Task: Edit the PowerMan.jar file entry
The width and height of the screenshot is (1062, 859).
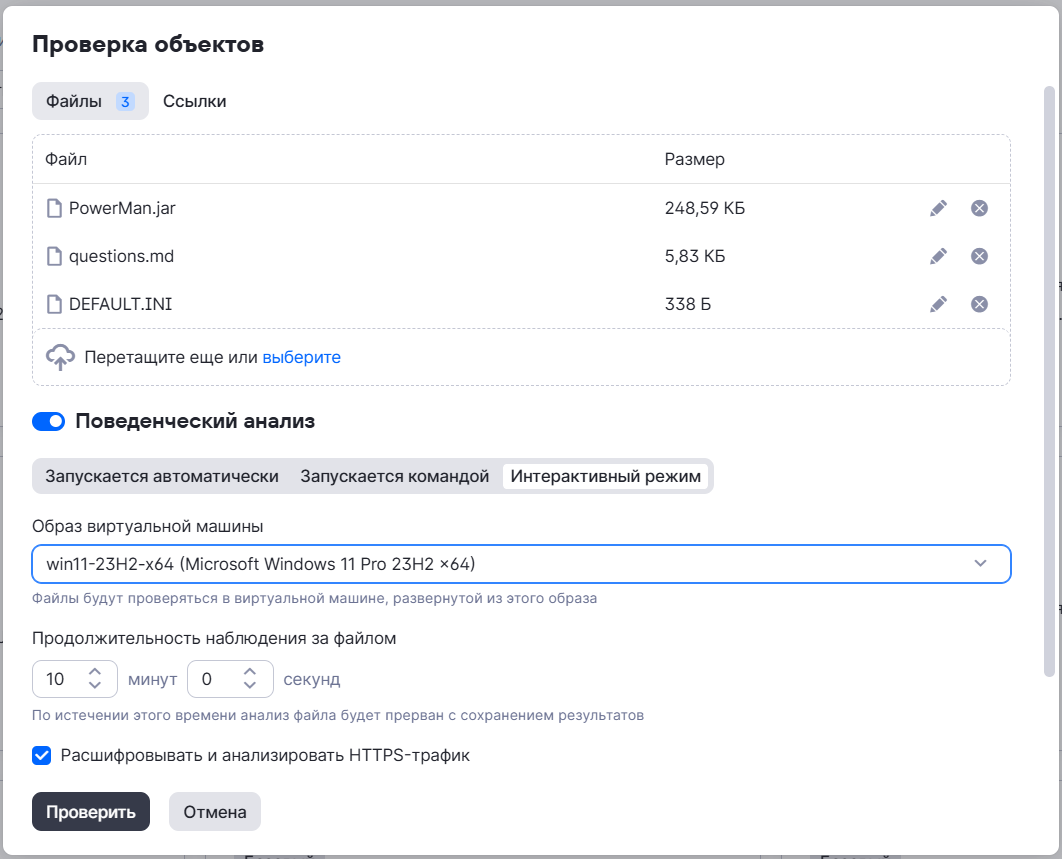Action: tap(938, 208)
